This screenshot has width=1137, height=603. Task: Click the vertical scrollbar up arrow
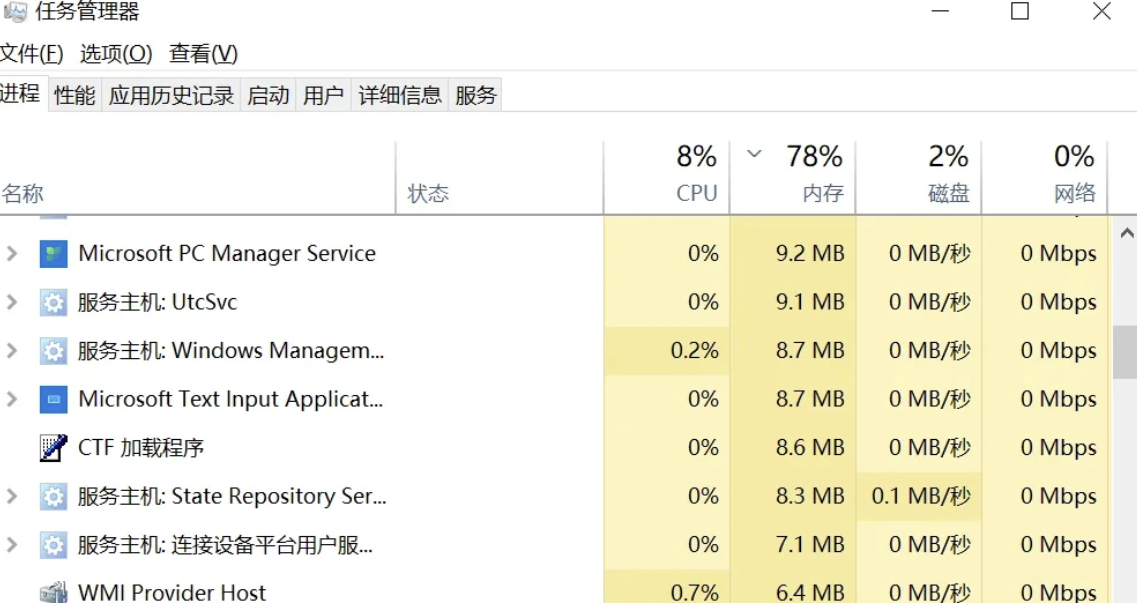pyautogui.click(x=1126, y=233)
